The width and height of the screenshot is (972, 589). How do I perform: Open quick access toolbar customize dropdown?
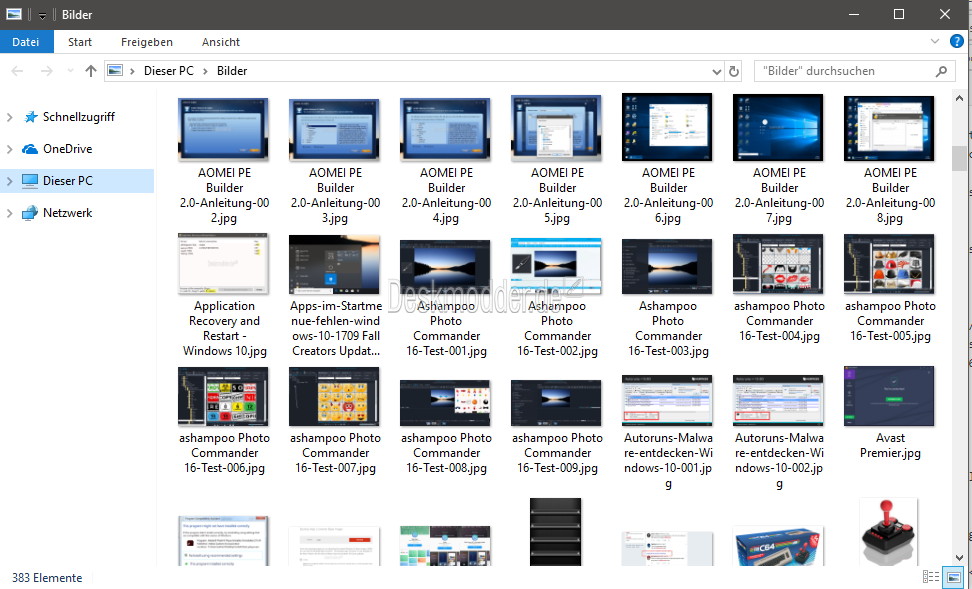click(42, 15)
